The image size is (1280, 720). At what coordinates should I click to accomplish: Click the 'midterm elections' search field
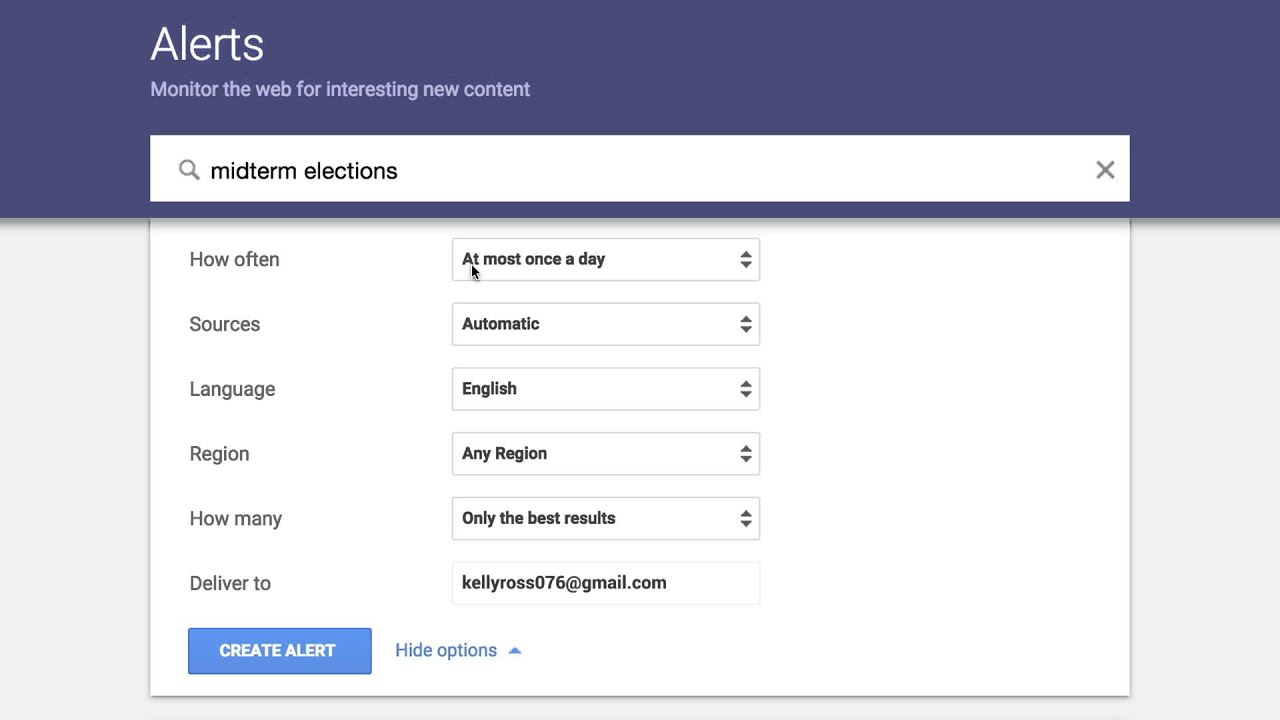coord(640,170)
